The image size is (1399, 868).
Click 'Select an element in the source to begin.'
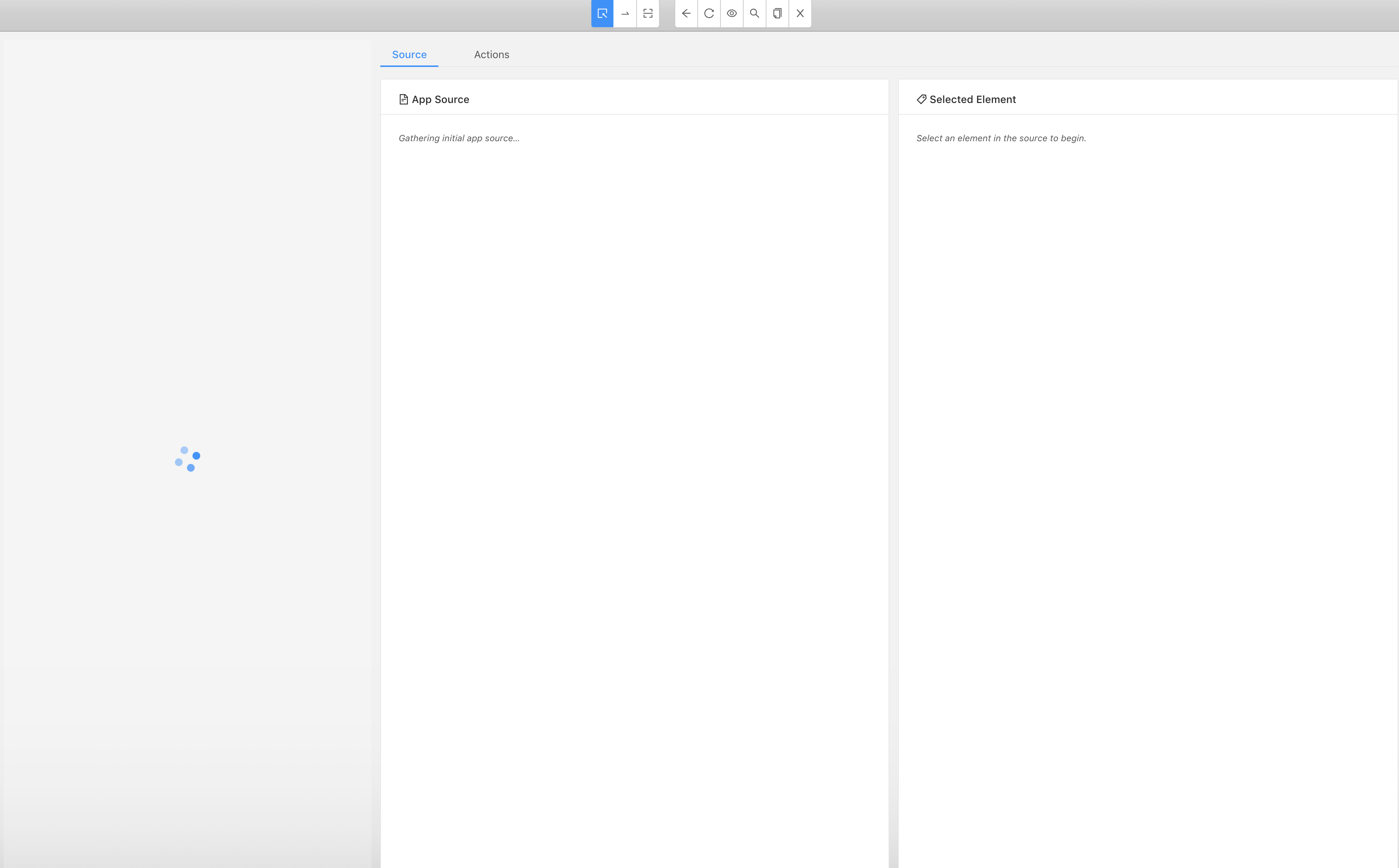(x=1001, y=138)
